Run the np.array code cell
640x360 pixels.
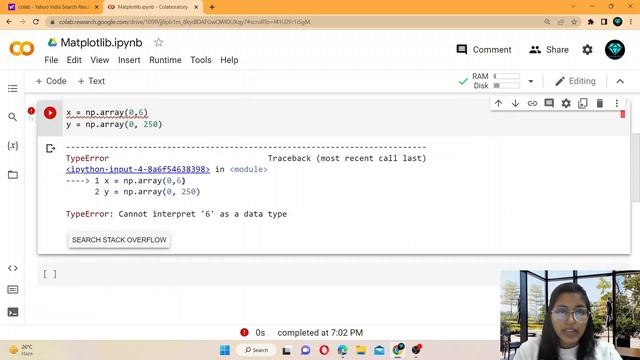50,113
